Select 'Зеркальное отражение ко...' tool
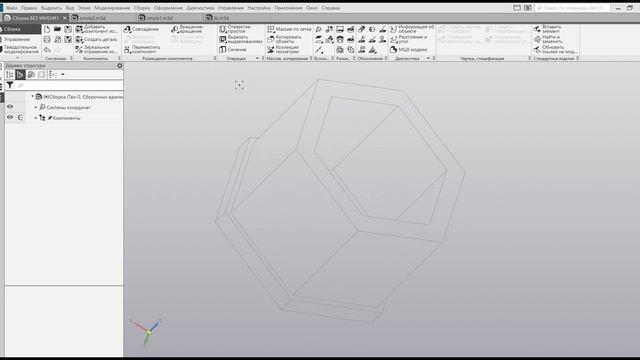The image size is (640, 360). [97, 49]
